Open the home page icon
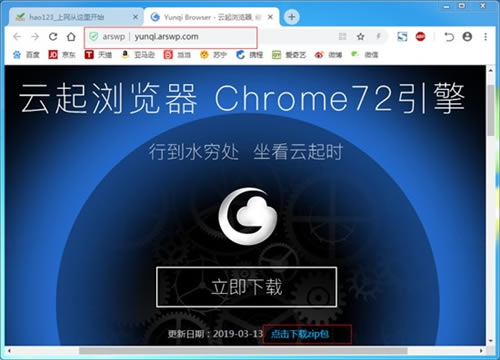The width and height of the screenshot is (500, 360). point(71,36)
